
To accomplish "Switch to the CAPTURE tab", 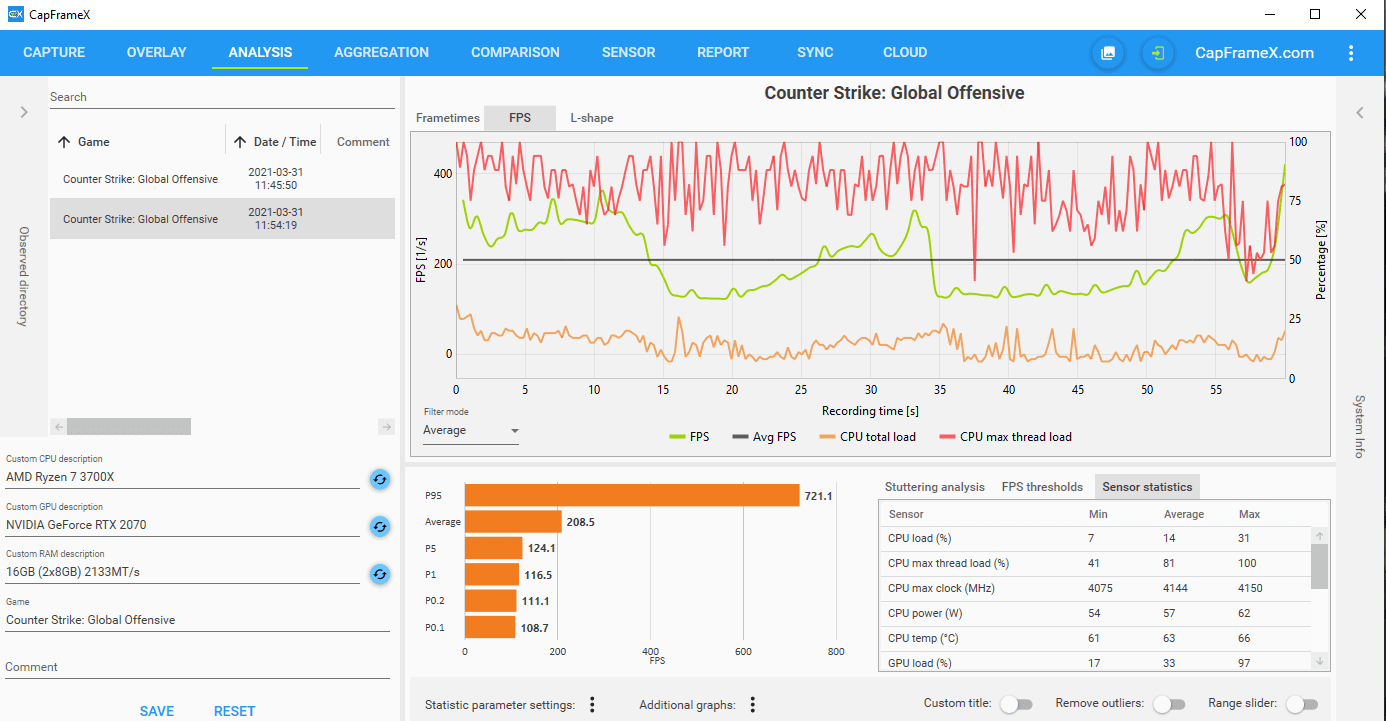I will (54, 53).
